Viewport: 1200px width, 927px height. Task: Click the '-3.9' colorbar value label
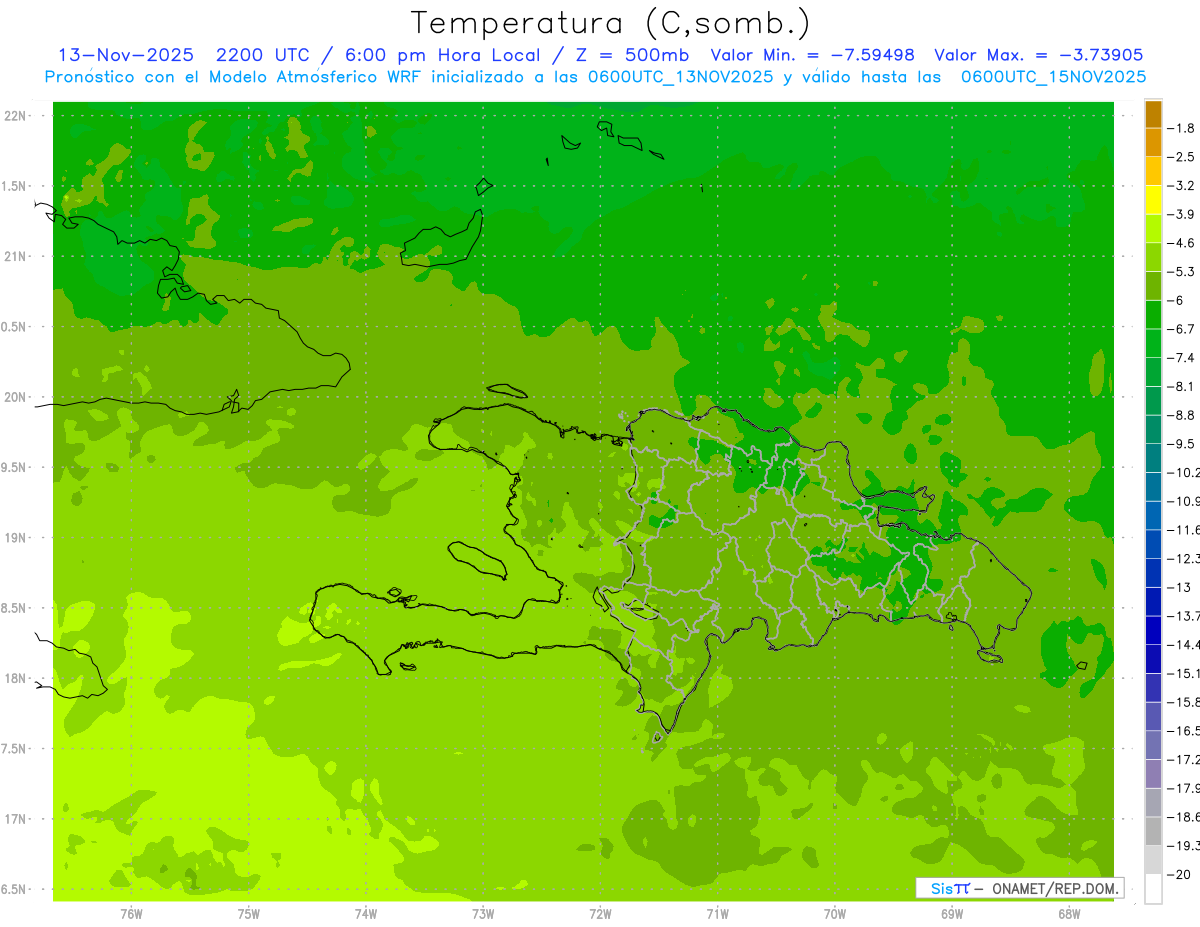1181,214
